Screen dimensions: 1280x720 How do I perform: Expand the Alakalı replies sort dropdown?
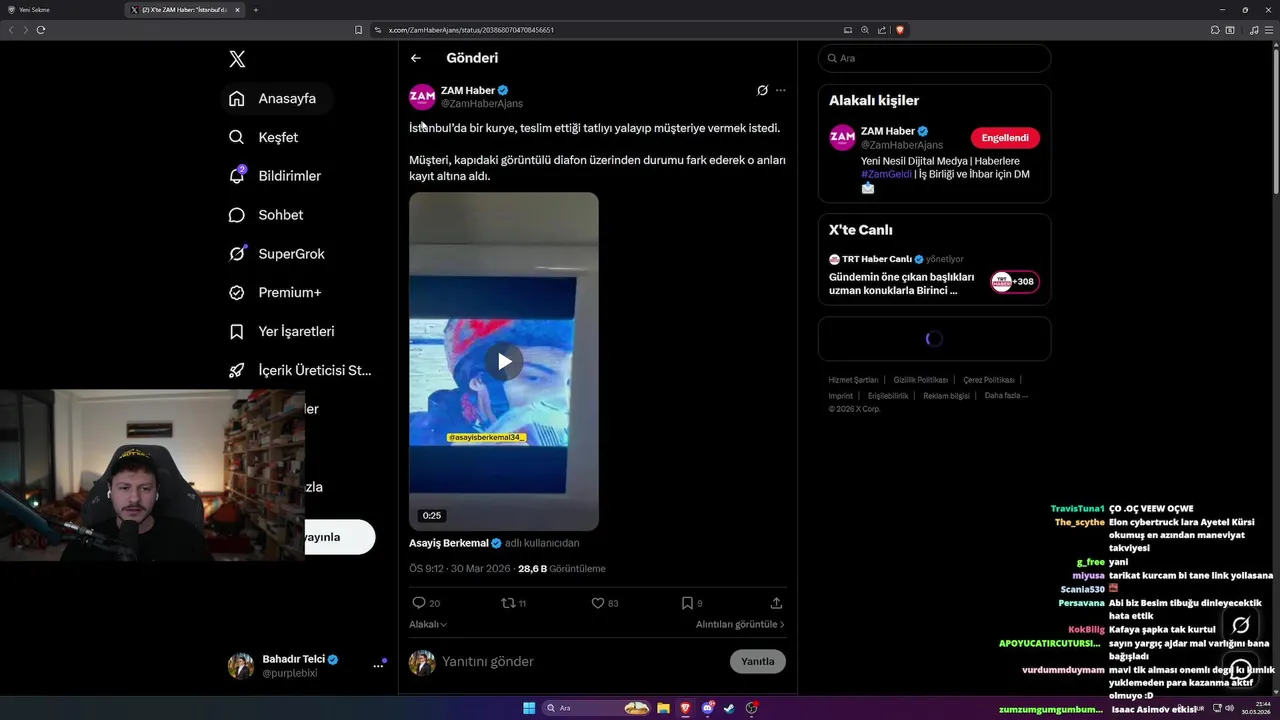428,624
